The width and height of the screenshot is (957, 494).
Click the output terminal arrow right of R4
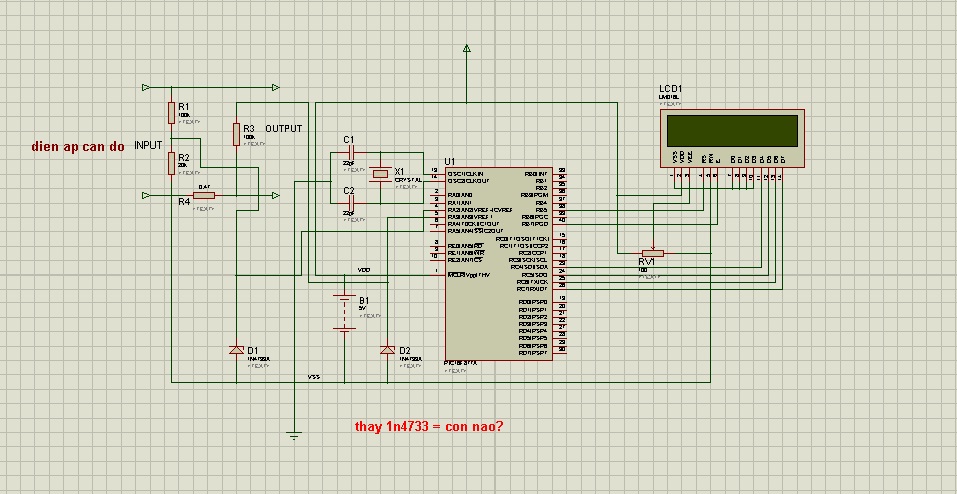tap(275, 196)
